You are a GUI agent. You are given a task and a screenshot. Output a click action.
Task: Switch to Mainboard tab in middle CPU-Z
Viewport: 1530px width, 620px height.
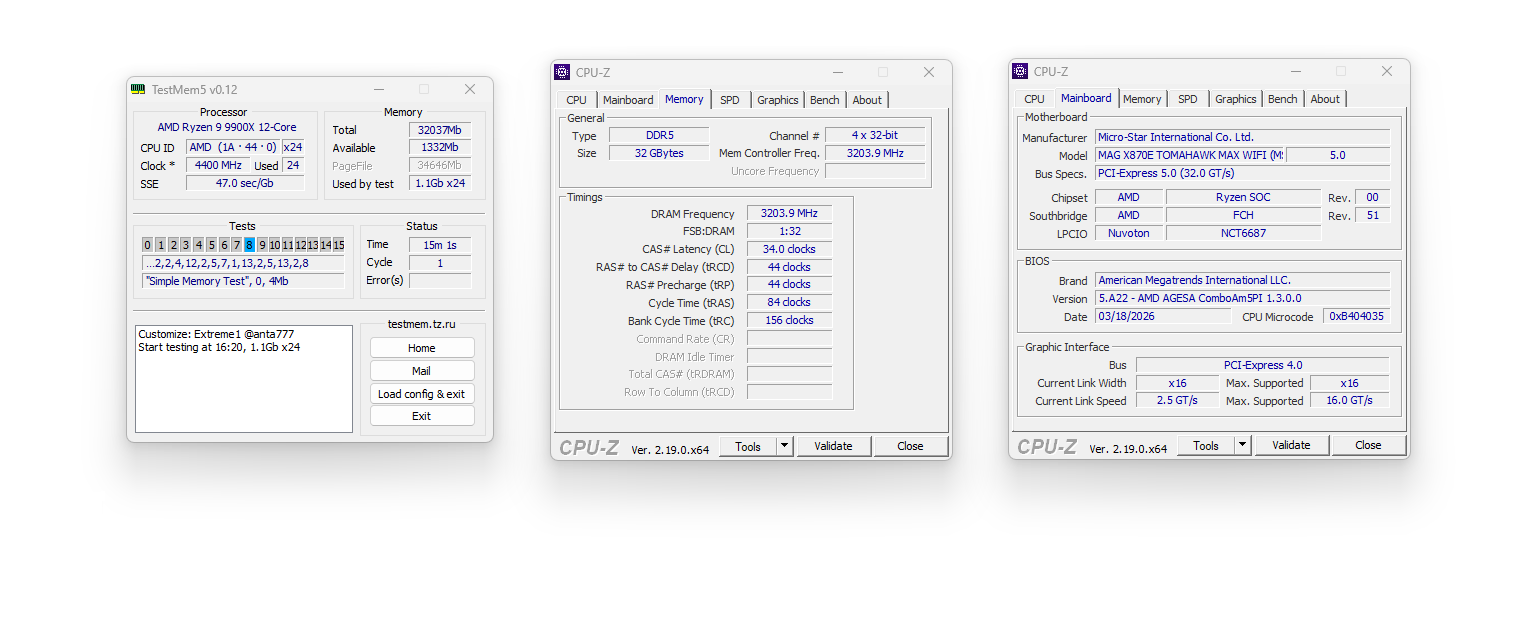click(628, 99)
